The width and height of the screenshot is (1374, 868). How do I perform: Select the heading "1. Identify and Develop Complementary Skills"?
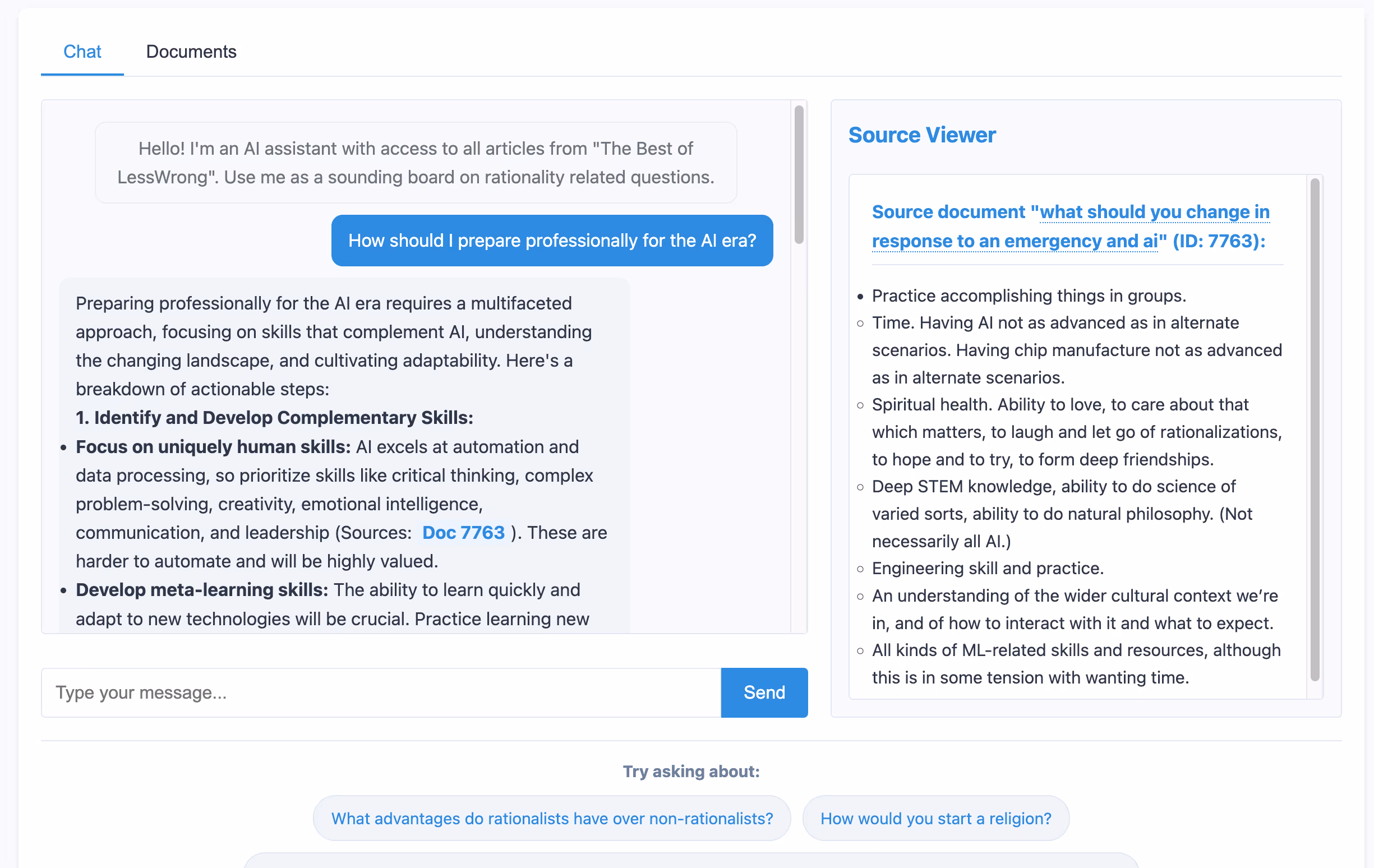point(274,417)
